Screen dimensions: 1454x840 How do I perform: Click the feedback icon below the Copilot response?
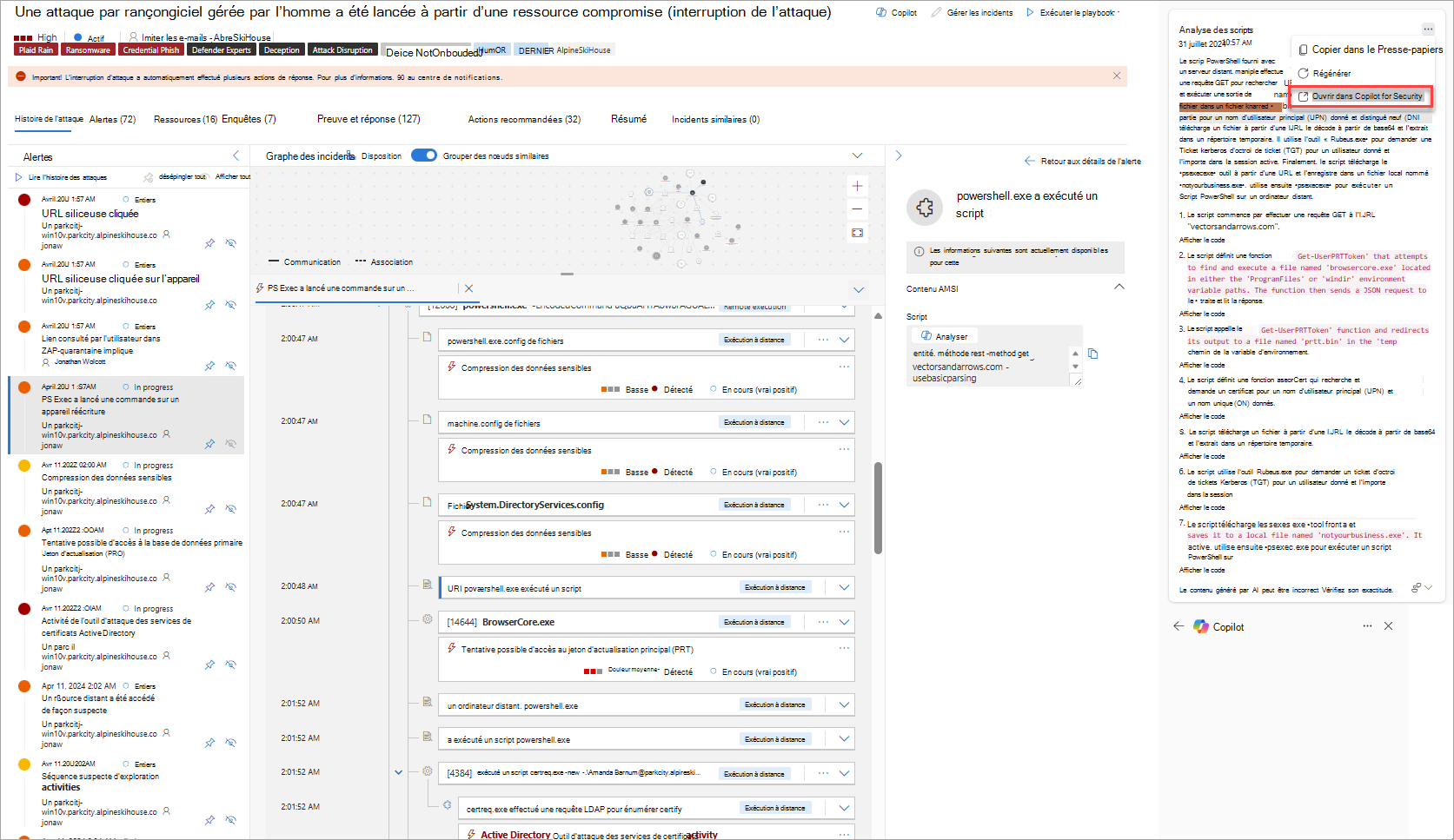click(1416, 588)
